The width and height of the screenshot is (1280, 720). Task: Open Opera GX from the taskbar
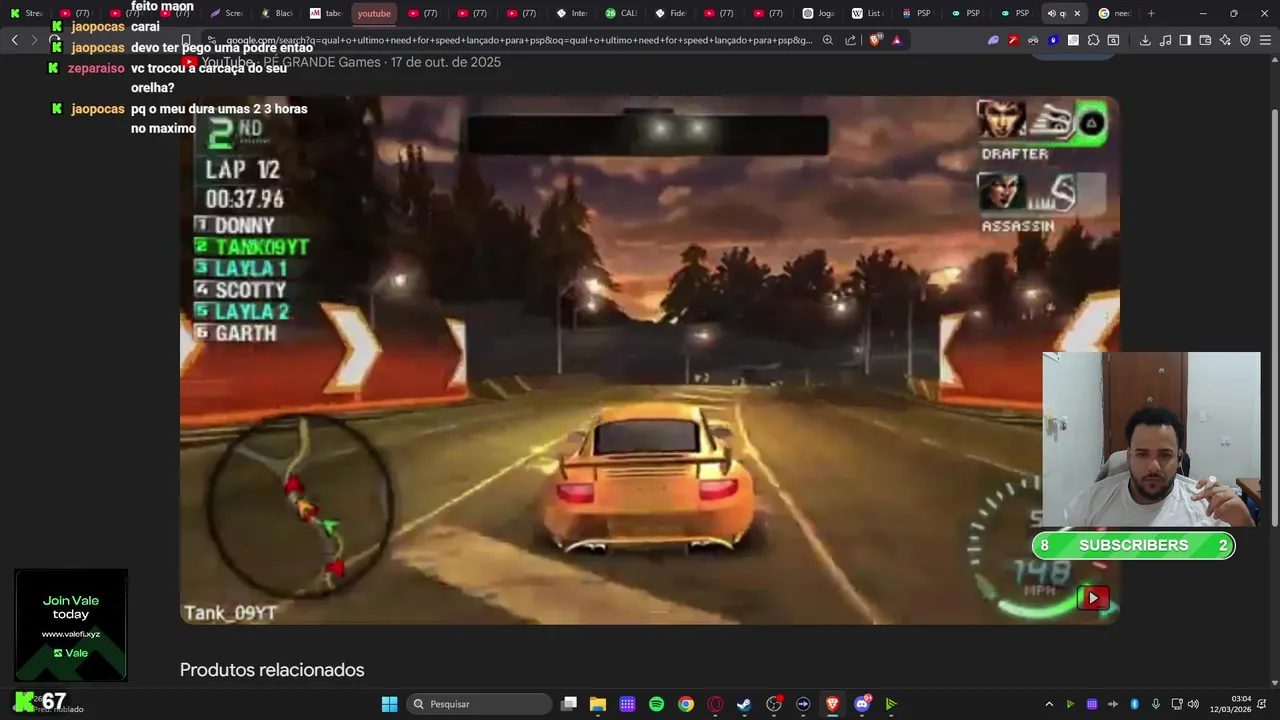[715, 704]
